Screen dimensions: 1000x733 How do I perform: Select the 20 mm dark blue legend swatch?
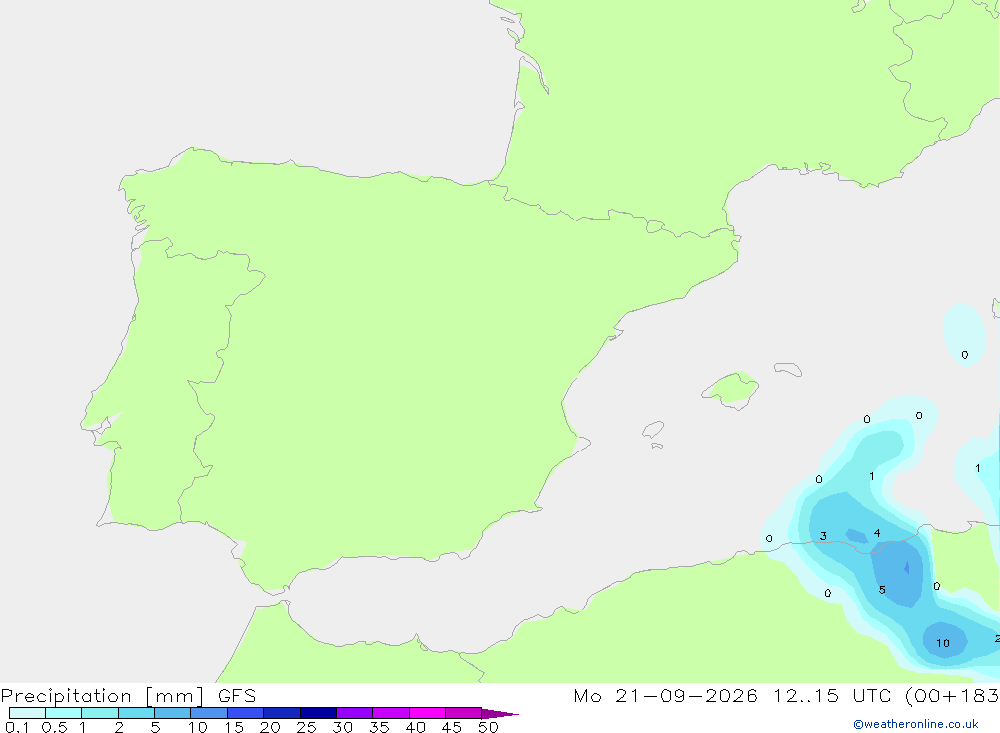[x=282, y=713]
